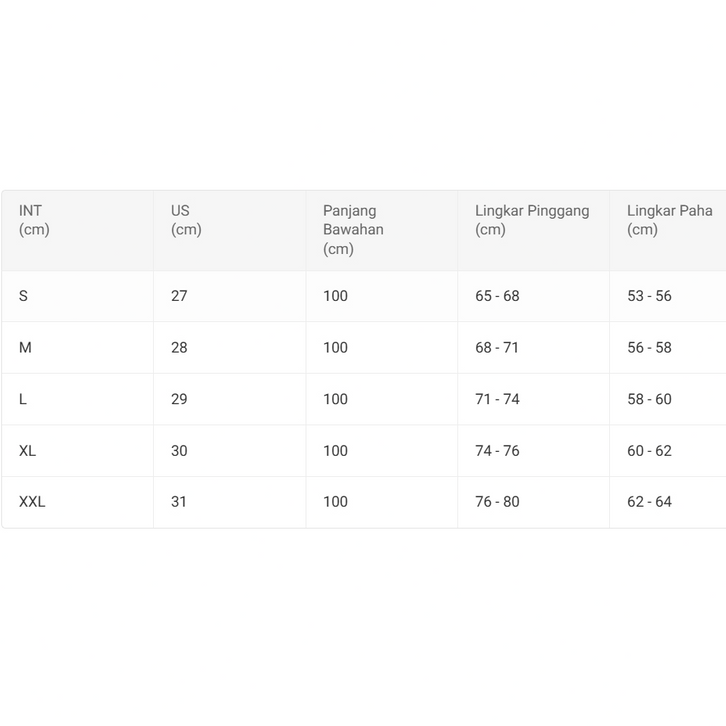Select thigh measurement 53 - 56 cell
Image resolution: width=726 pixels, height=726 pixels.
pyautogui.click(x=649, y=296)
